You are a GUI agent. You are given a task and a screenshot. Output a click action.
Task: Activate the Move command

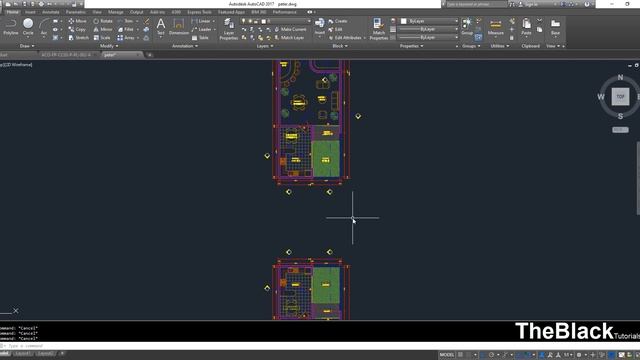(78, 21)
